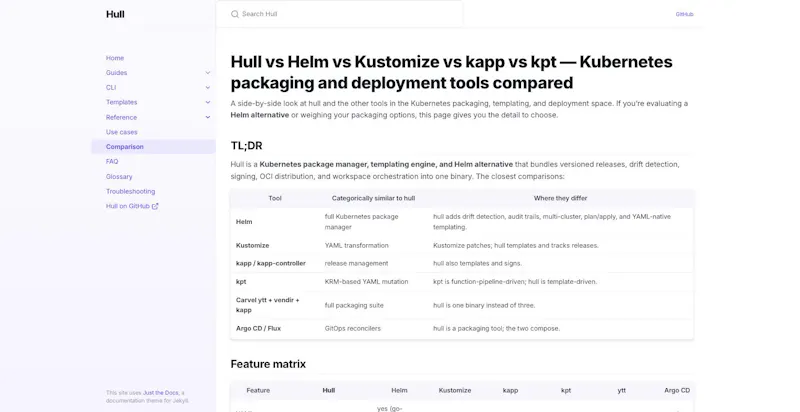Go to the Home page

(x=115, y=58)
